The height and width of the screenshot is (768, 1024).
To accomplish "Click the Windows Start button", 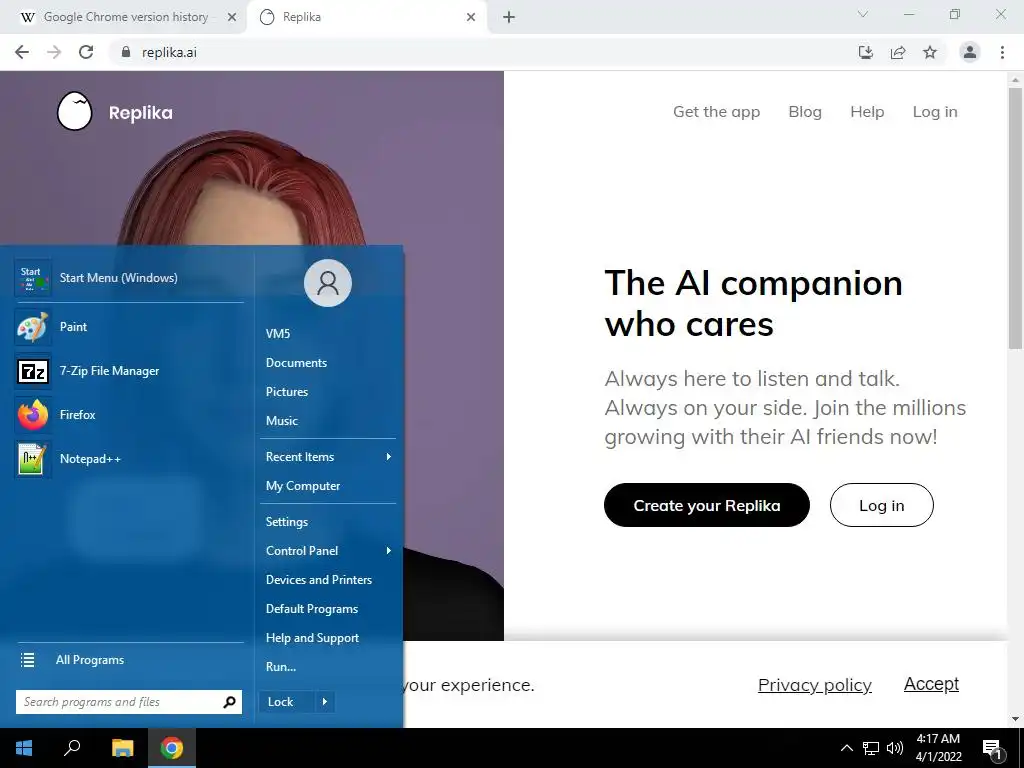I will tap(24, 748).
